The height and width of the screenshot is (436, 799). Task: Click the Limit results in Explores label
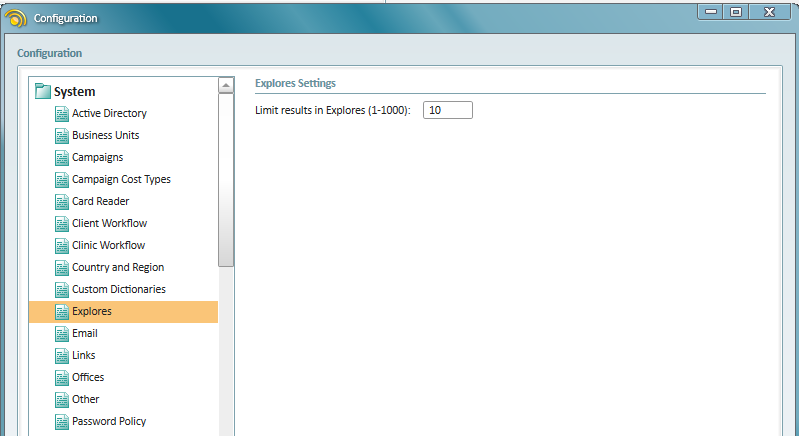point(333,110)
